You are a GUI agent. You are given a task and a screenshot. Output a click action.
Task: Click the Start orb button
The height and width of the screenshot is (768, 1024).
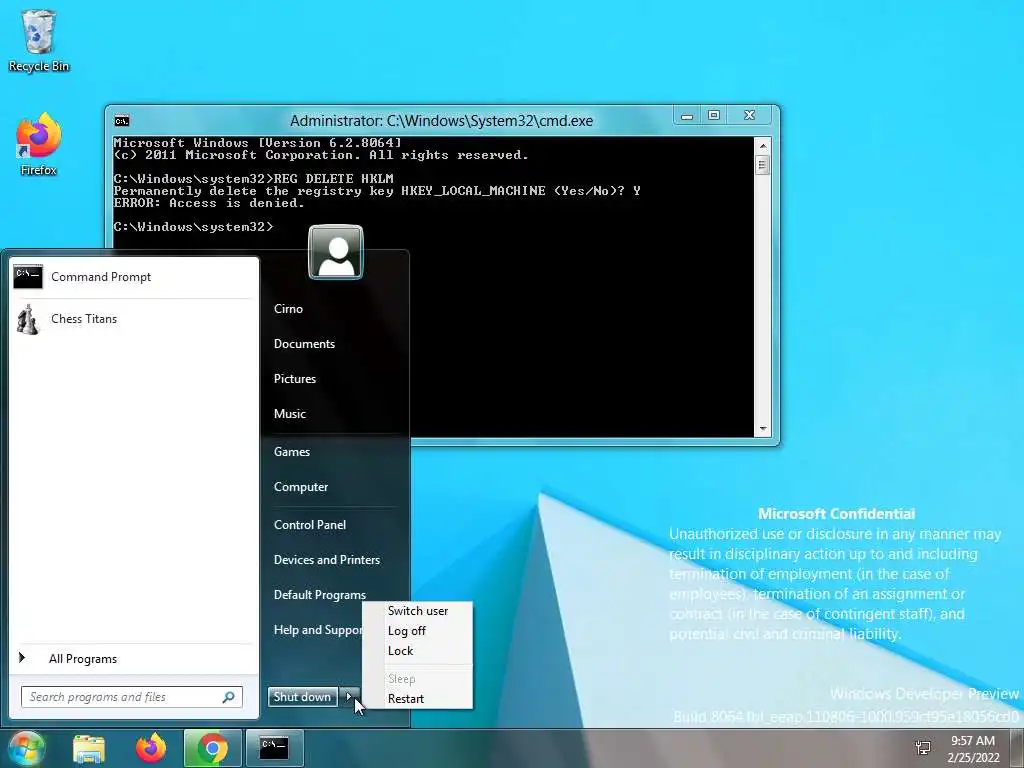25,748
